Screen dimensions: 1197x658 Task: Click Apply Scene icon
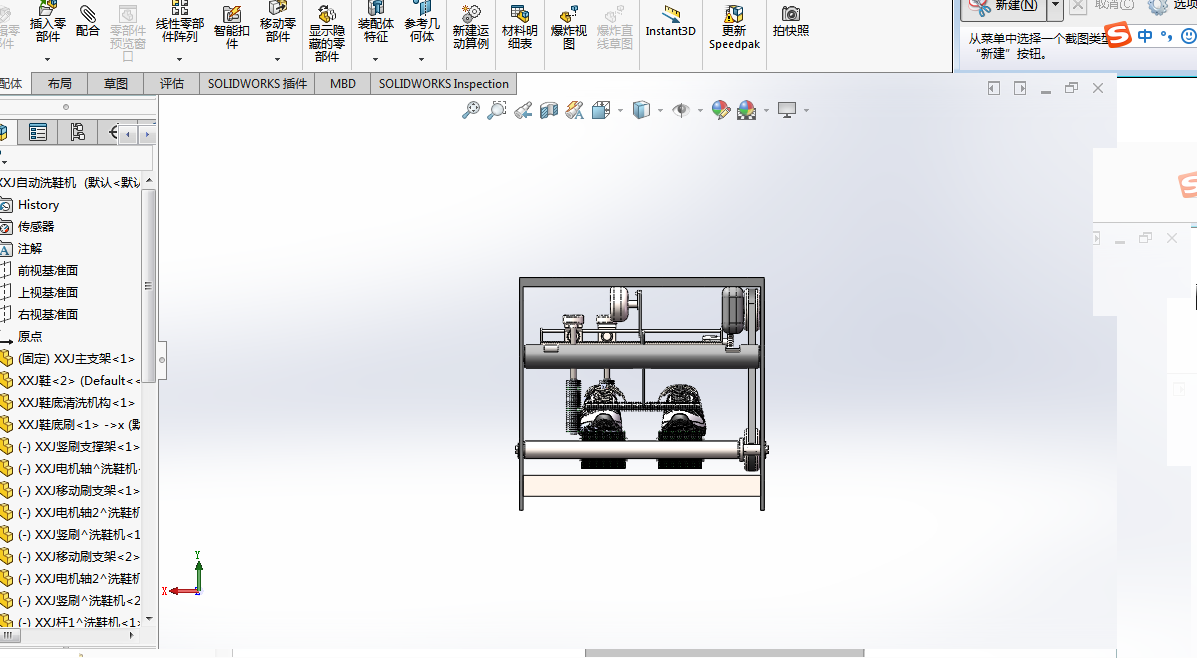point(747,110)
